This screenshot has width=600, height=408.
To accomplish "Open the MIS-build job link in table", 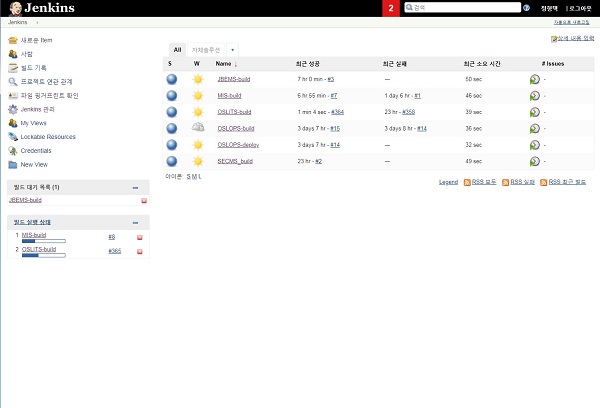I will [x=229, y=96].
